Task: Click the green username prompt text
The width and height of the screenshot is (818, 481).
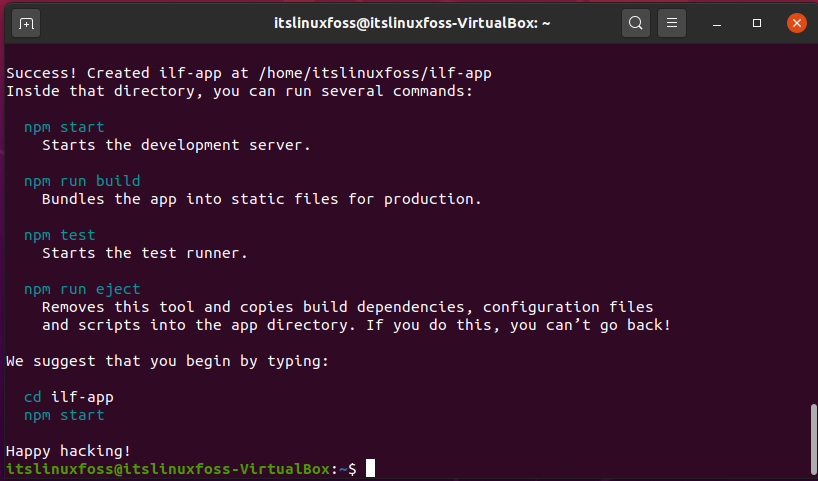Action: point(168,469)
